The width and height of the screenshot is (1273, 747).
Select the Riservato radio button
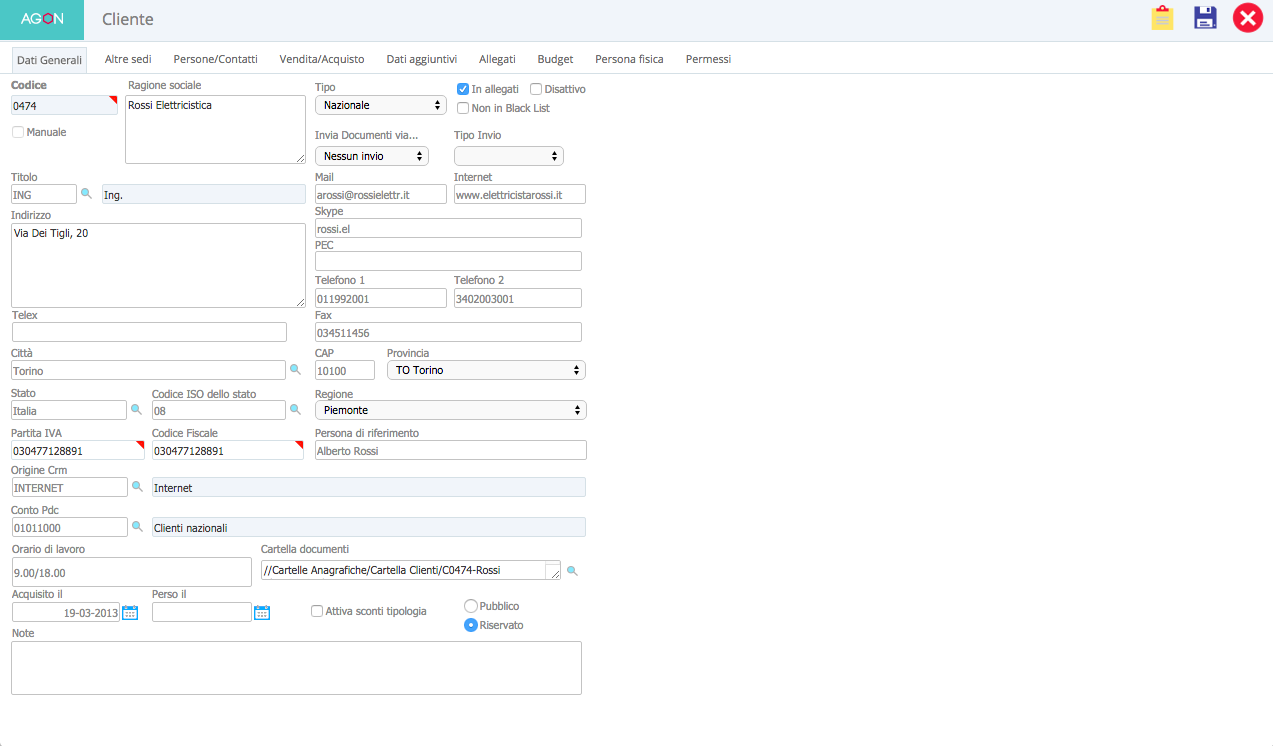471,625
